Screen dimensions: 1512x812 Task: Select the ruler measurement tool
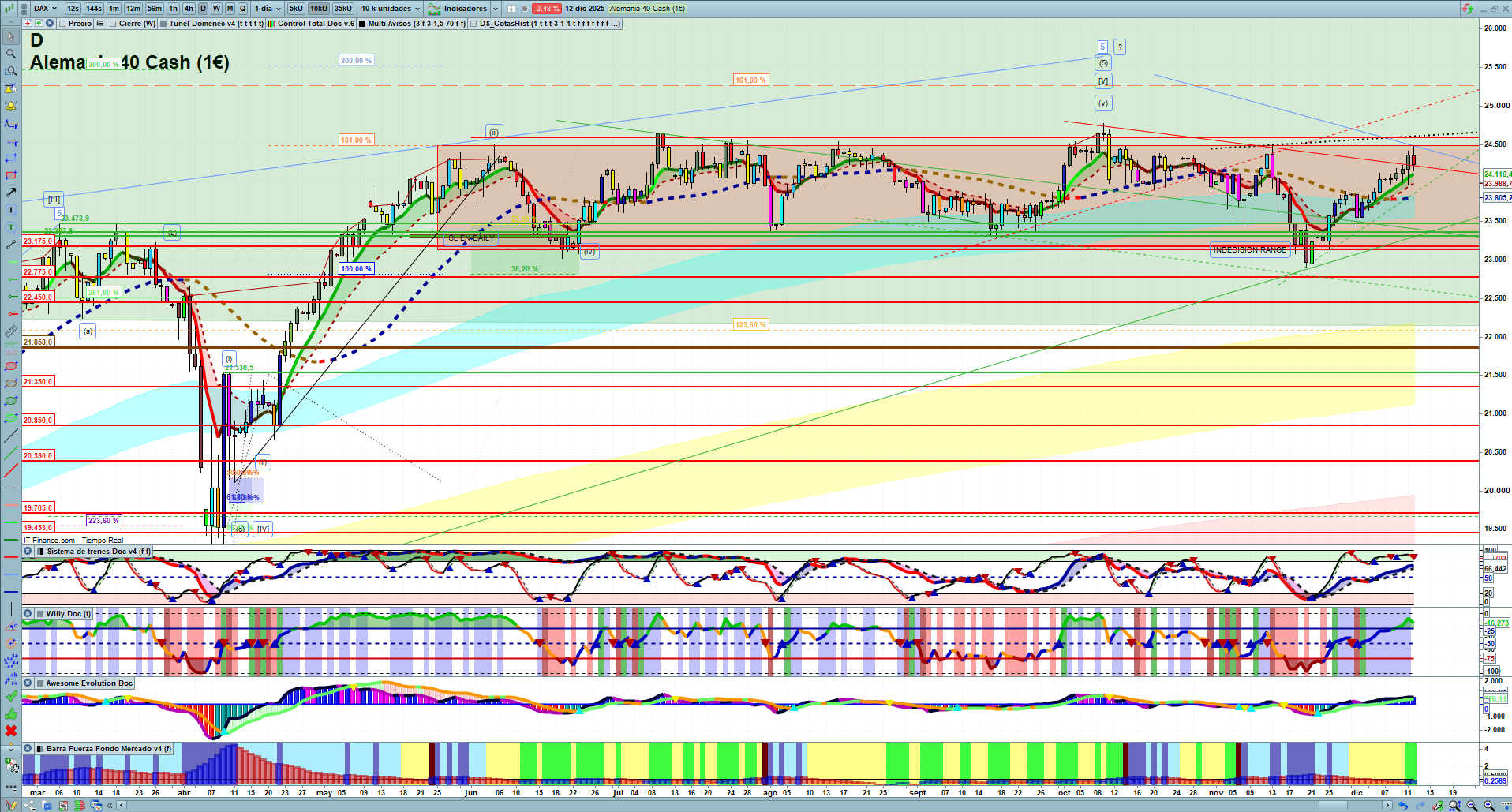(10, 331)
